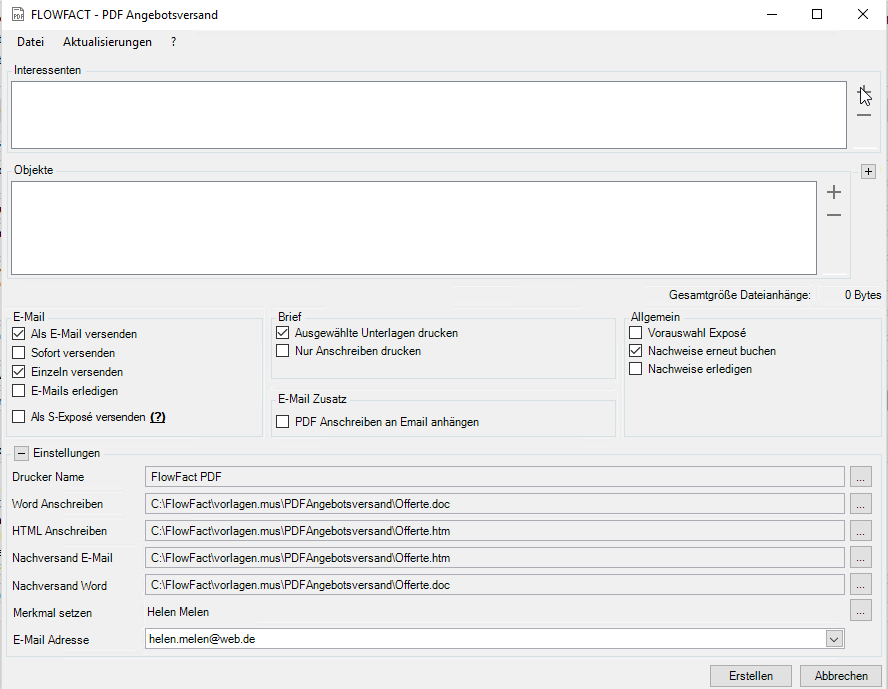Viewport: 888px width, 689px height.
Task: Collapse the Einstellungen section
Action: tap(21, 453)
